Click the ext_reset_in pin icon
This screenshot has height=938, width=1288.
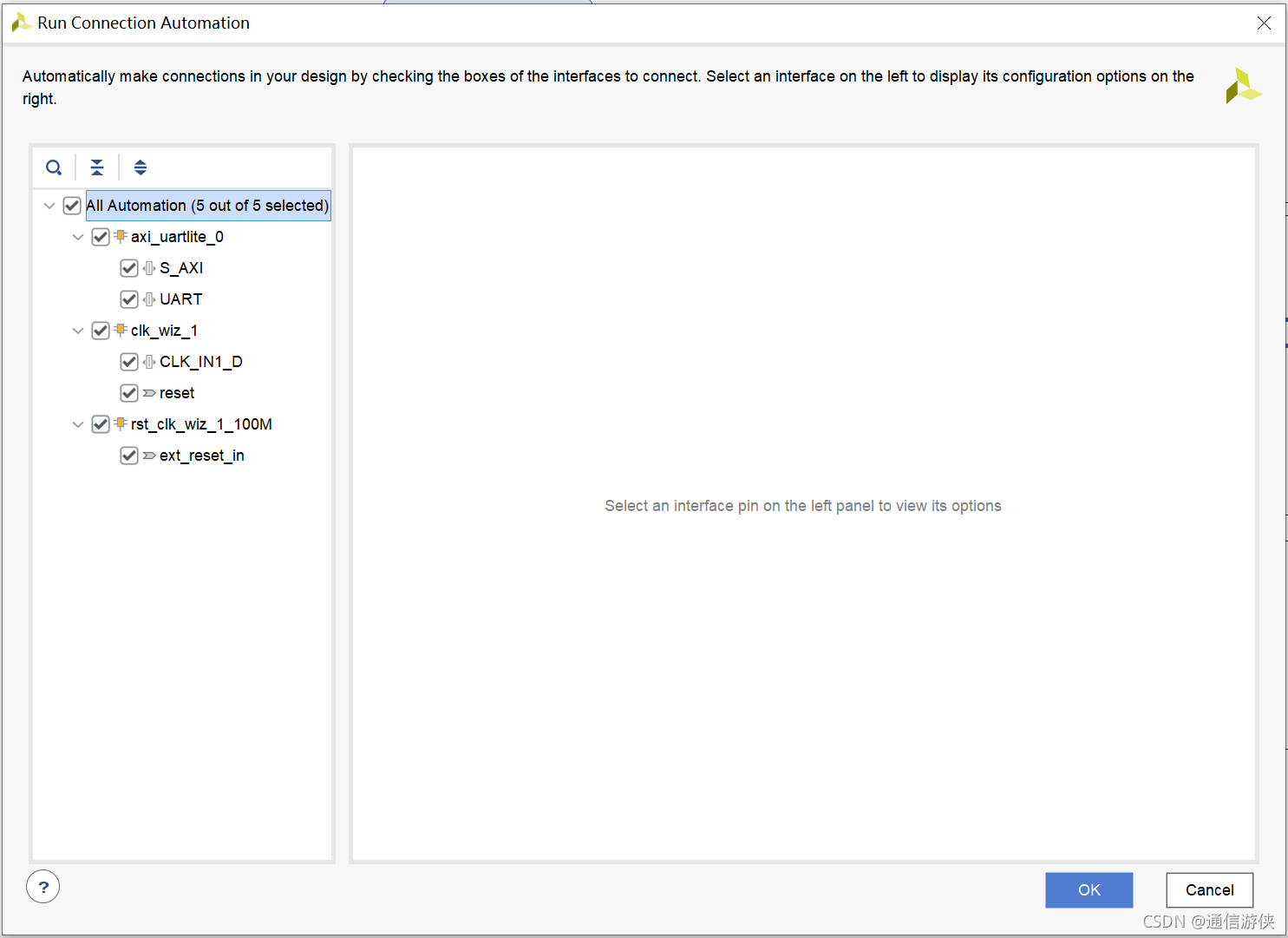[x=149, y=456]
